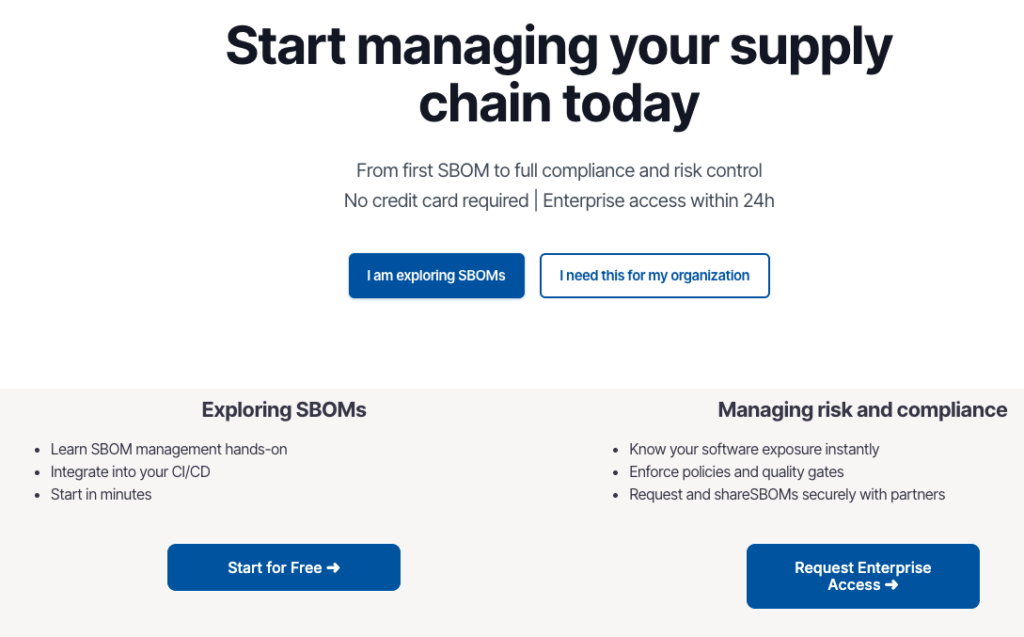Image resolution: width=1024 pixels, height=637 pixels.
Task: Click "Integrate into your CI/CD" list item
Action: coord(131,472)
